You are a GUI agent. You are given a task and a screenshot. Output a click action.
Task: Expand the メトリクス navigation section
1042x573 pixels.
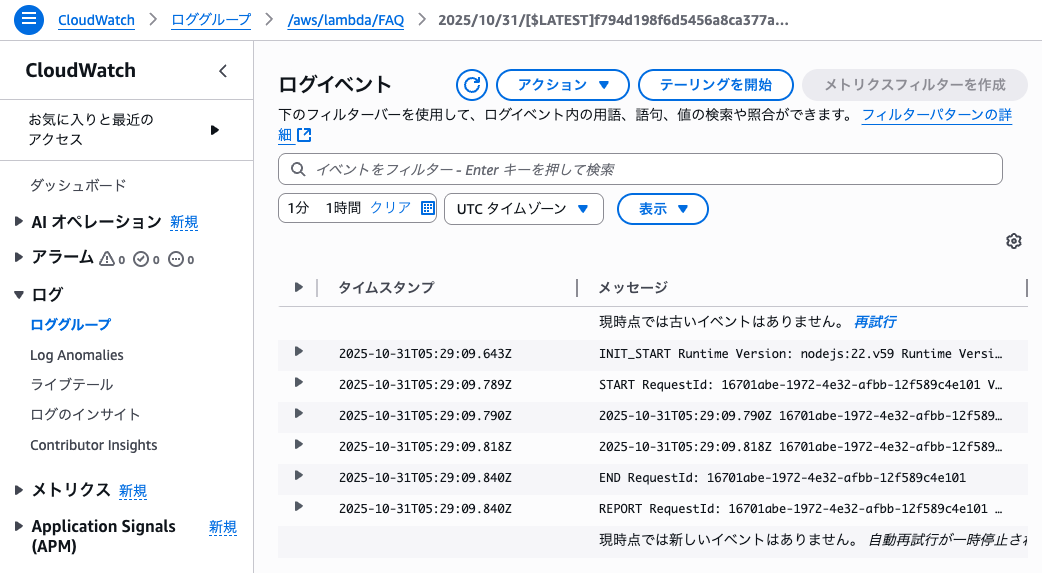click(19, 490)
